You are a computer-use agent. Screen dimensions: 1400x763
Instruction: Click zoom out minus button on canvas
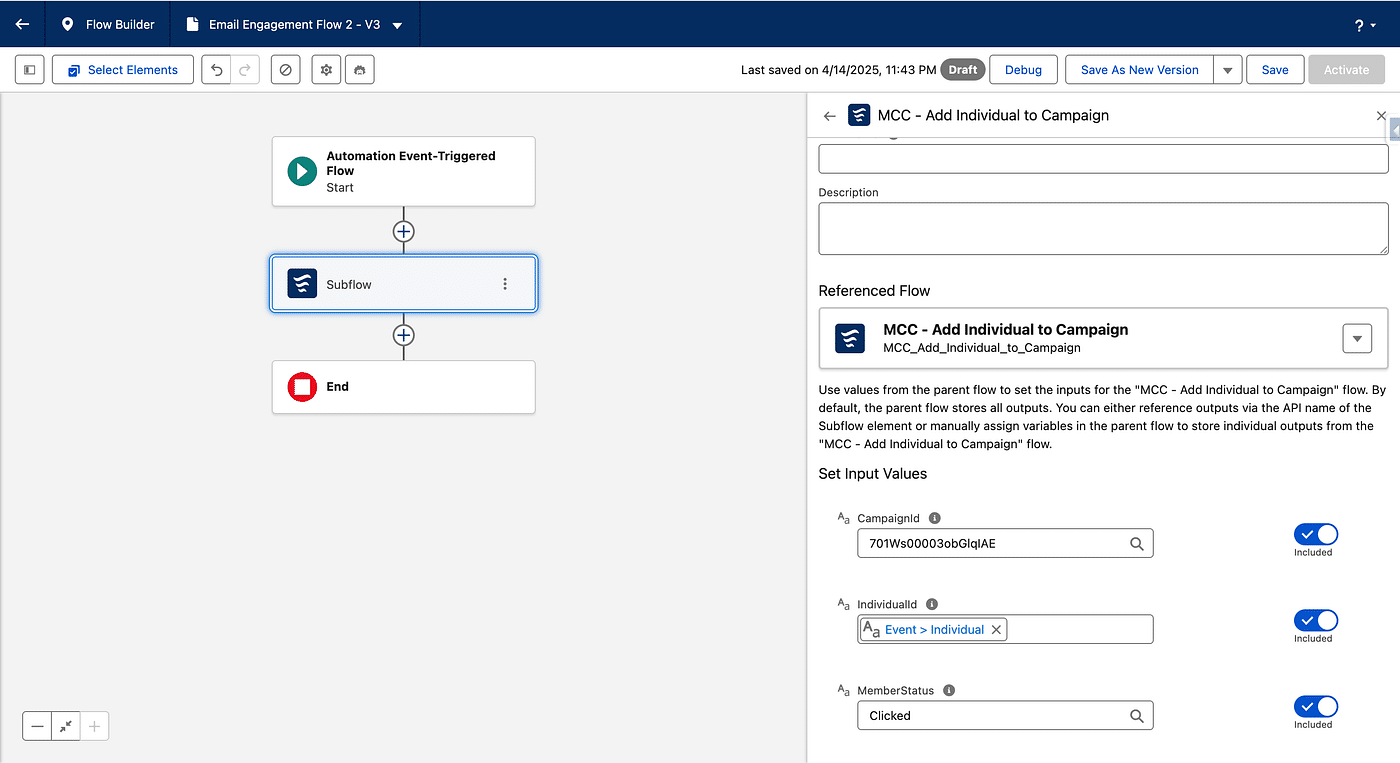[38, 727]
